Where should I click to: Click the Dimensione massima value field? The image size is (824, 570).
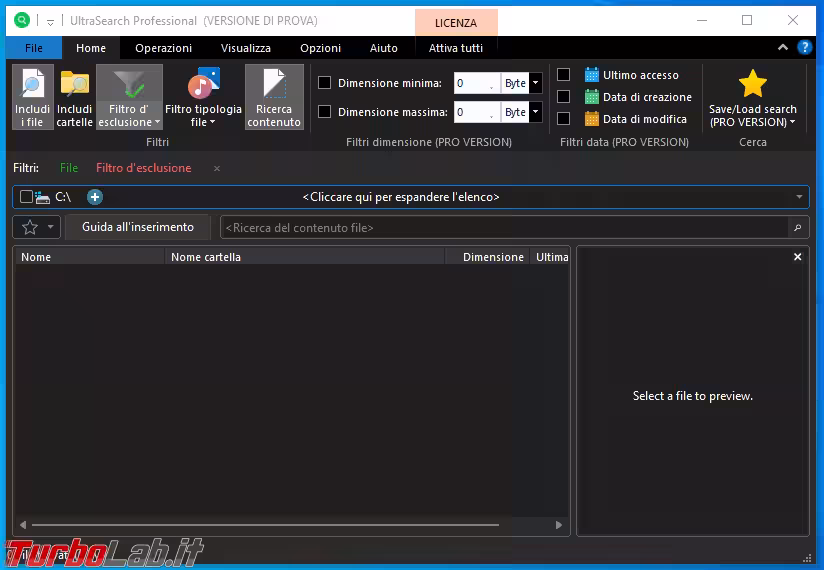coord(477,111)
